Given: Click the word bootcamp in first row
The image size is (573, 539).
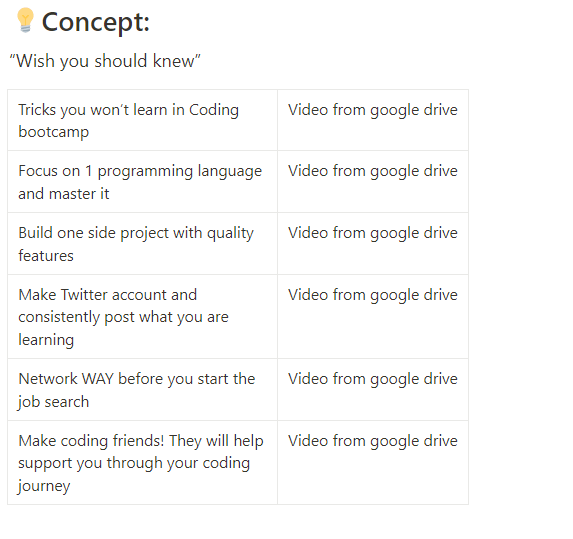Looking at the screenshot, I should tap(54, 132).
